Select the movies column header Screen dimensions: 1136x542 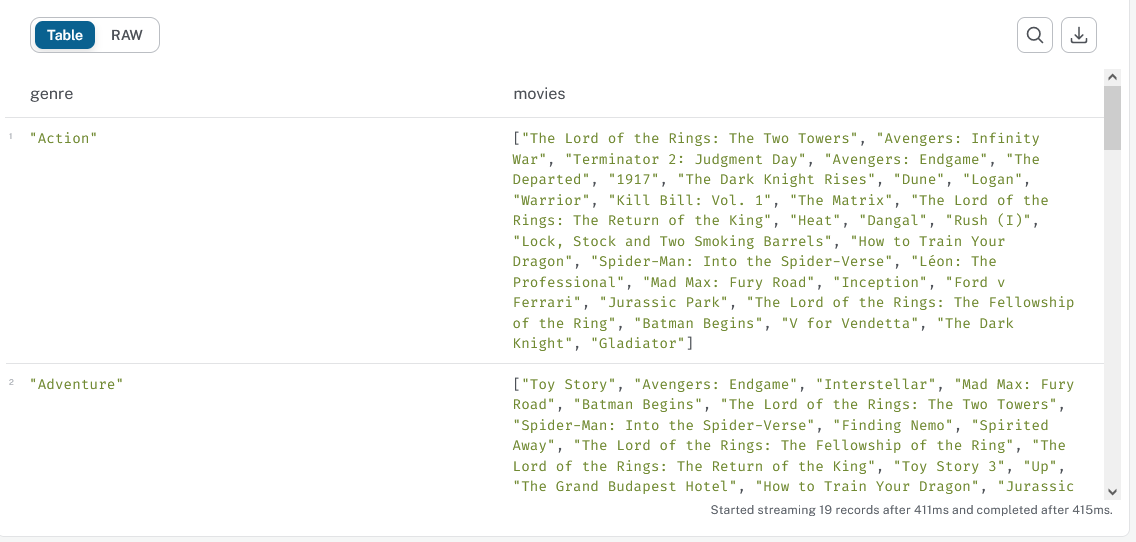pyautogui.click(x=539, y=94)
